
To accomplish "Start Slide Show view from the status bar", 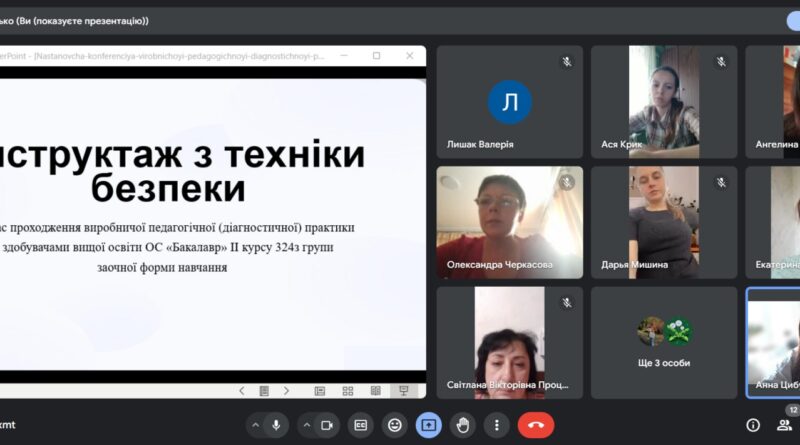I will click(x=404, y=391).
